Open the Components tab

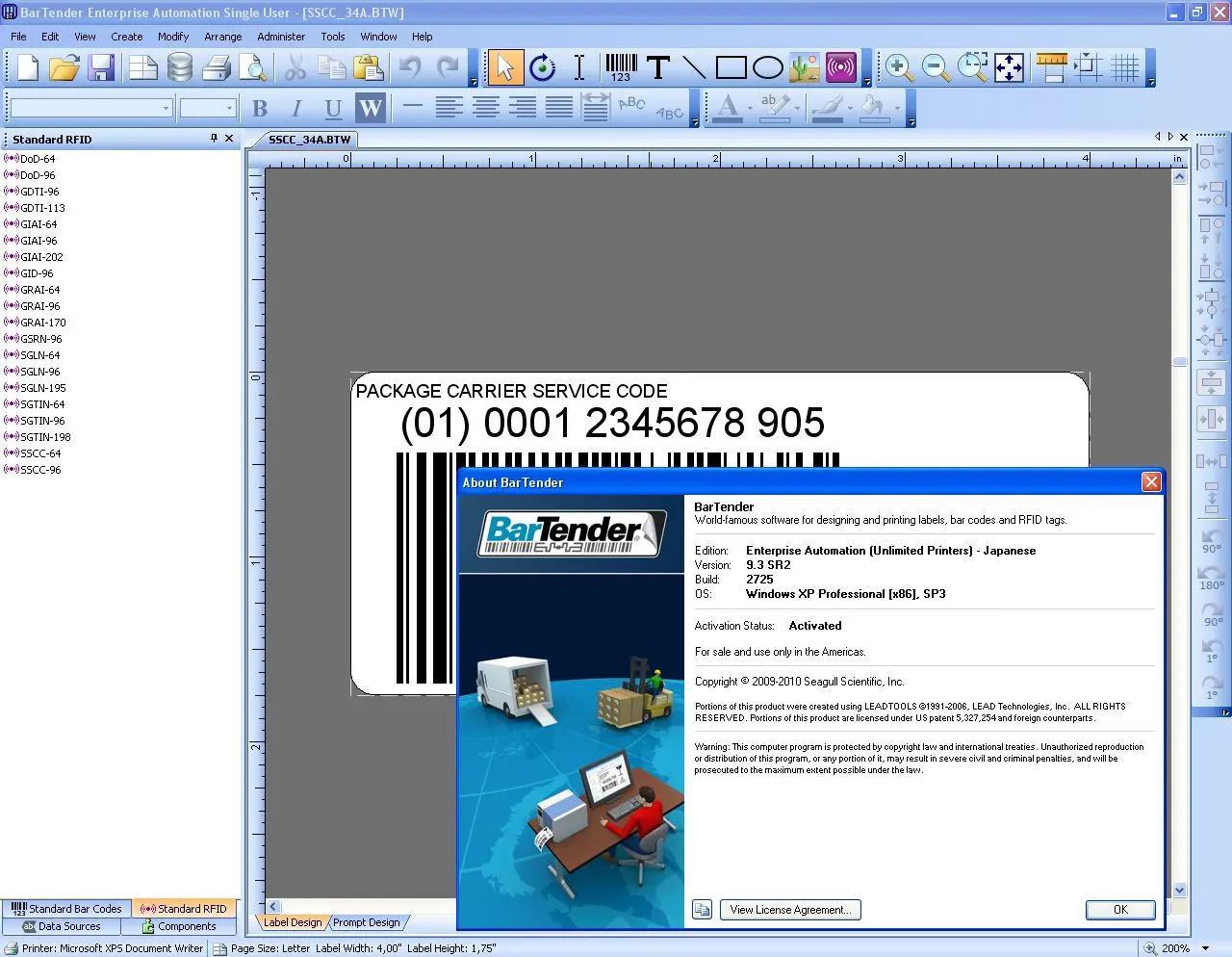coord(179,926)
